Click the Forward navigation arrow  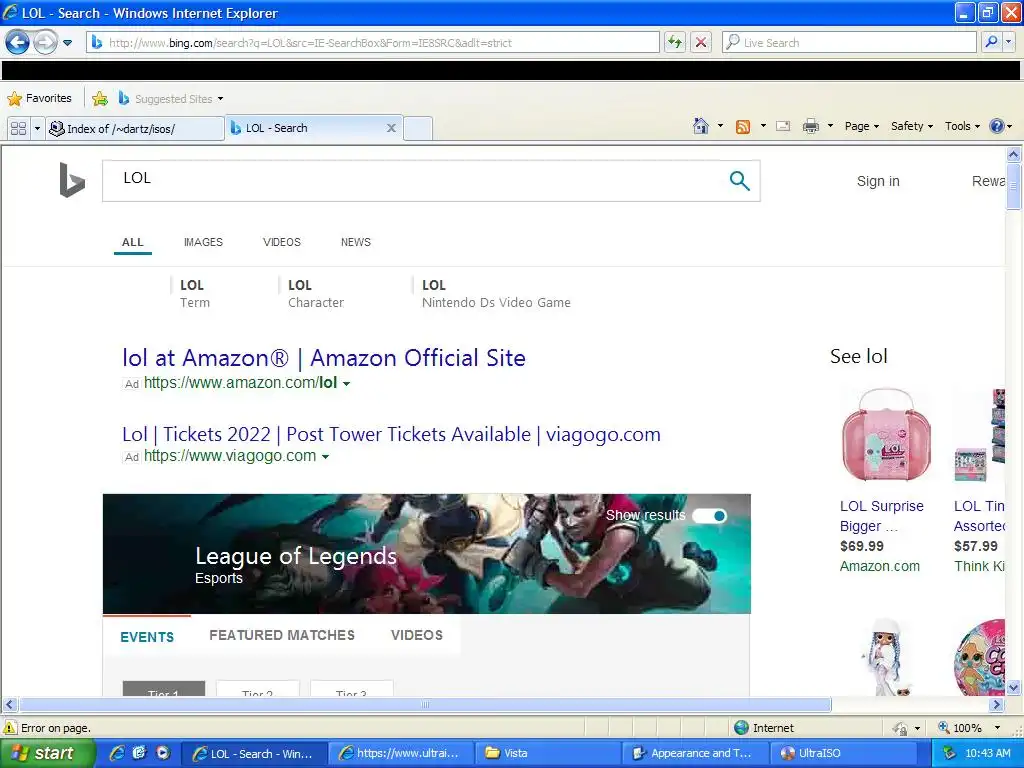coord(44,42)
